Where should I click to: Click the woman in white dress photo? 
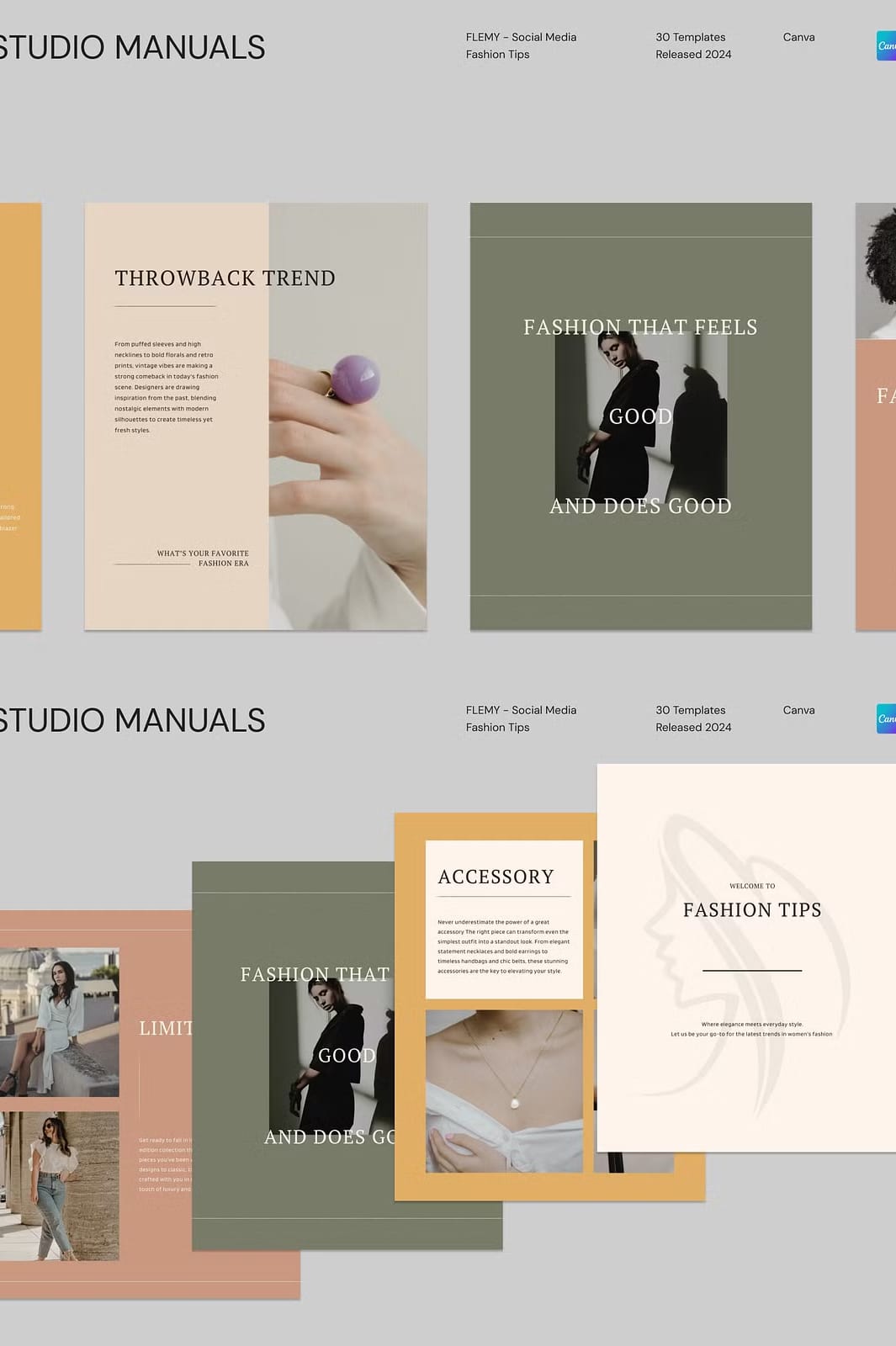pos(59,1022)
